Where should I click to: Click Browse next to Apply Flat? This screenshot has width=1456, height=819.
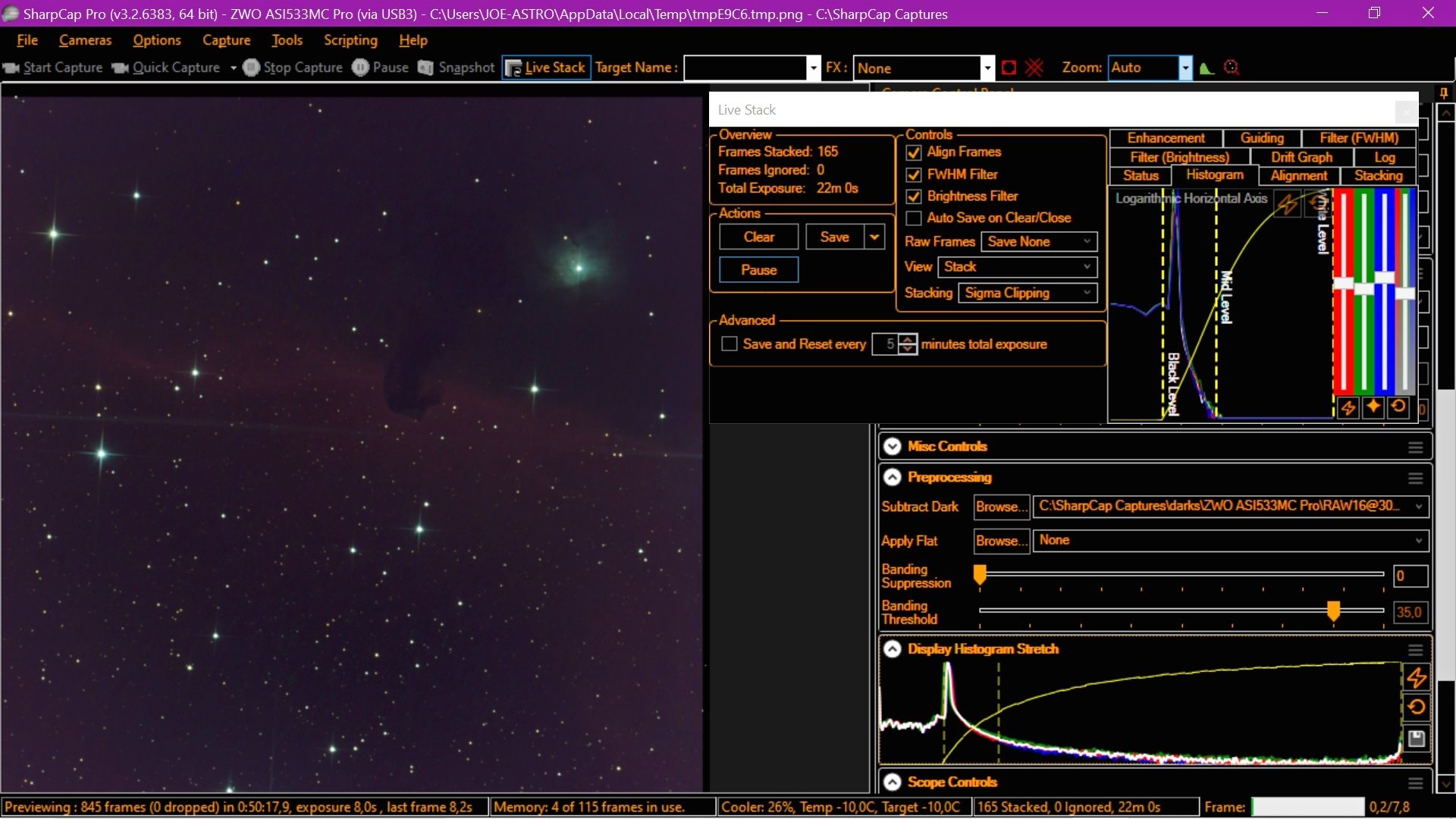coord(1001,541)
